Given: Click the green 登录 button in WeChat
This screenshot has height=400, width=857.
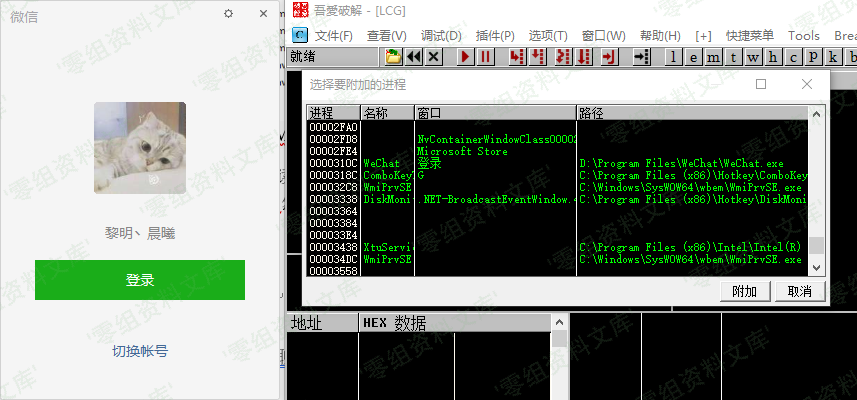Looking at the screenshot, I should pyautogui.click(x=140, y=280).
